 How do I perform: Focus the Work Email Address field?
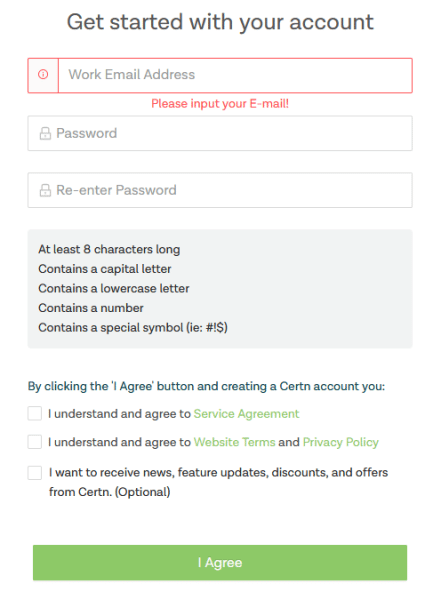[235, 75]
